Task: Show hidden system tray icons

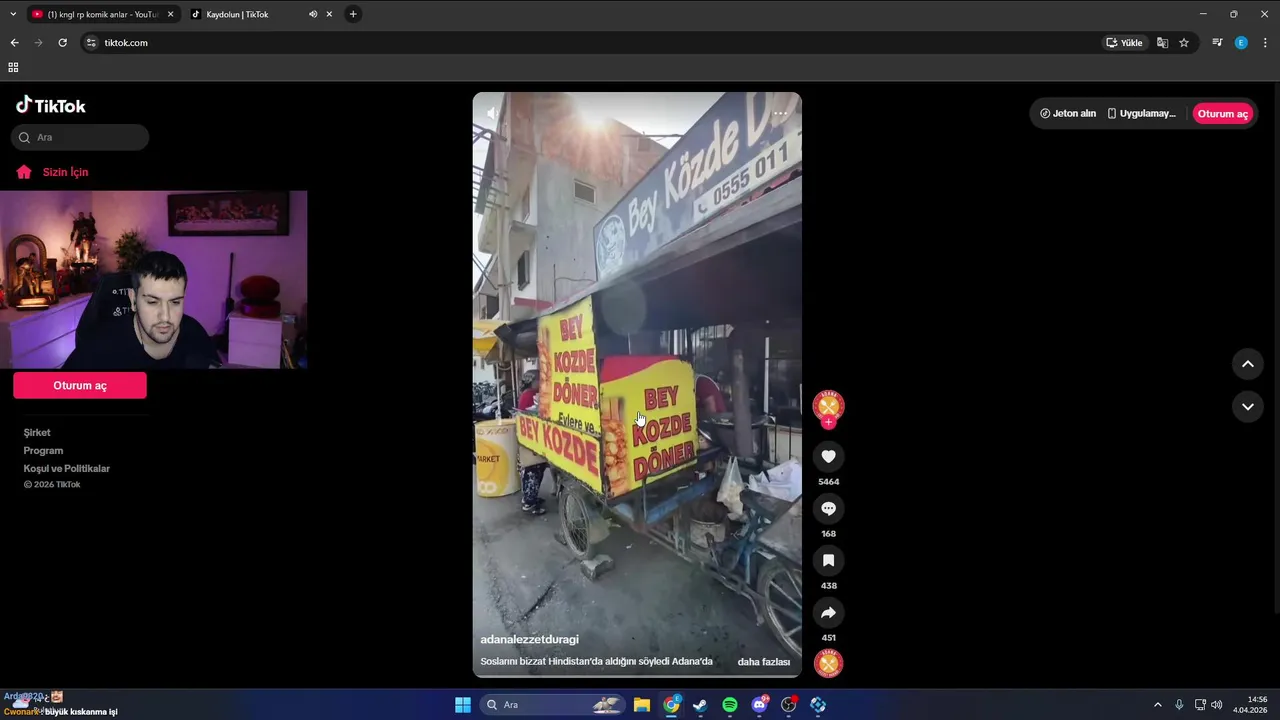Action: (x=1158, y=705)
